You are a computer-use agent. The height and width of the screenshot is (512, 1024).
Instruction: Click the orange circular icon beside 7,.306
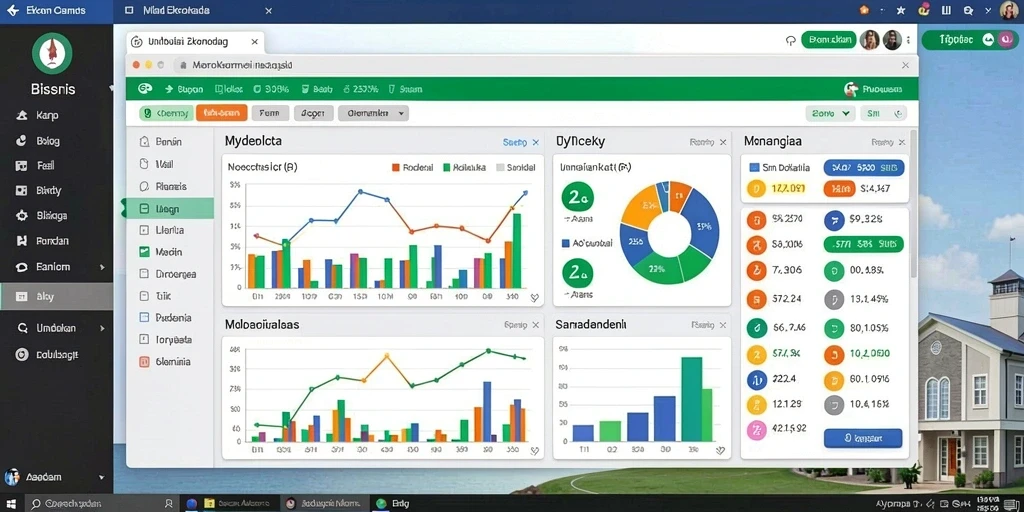(x=756, y=270)
